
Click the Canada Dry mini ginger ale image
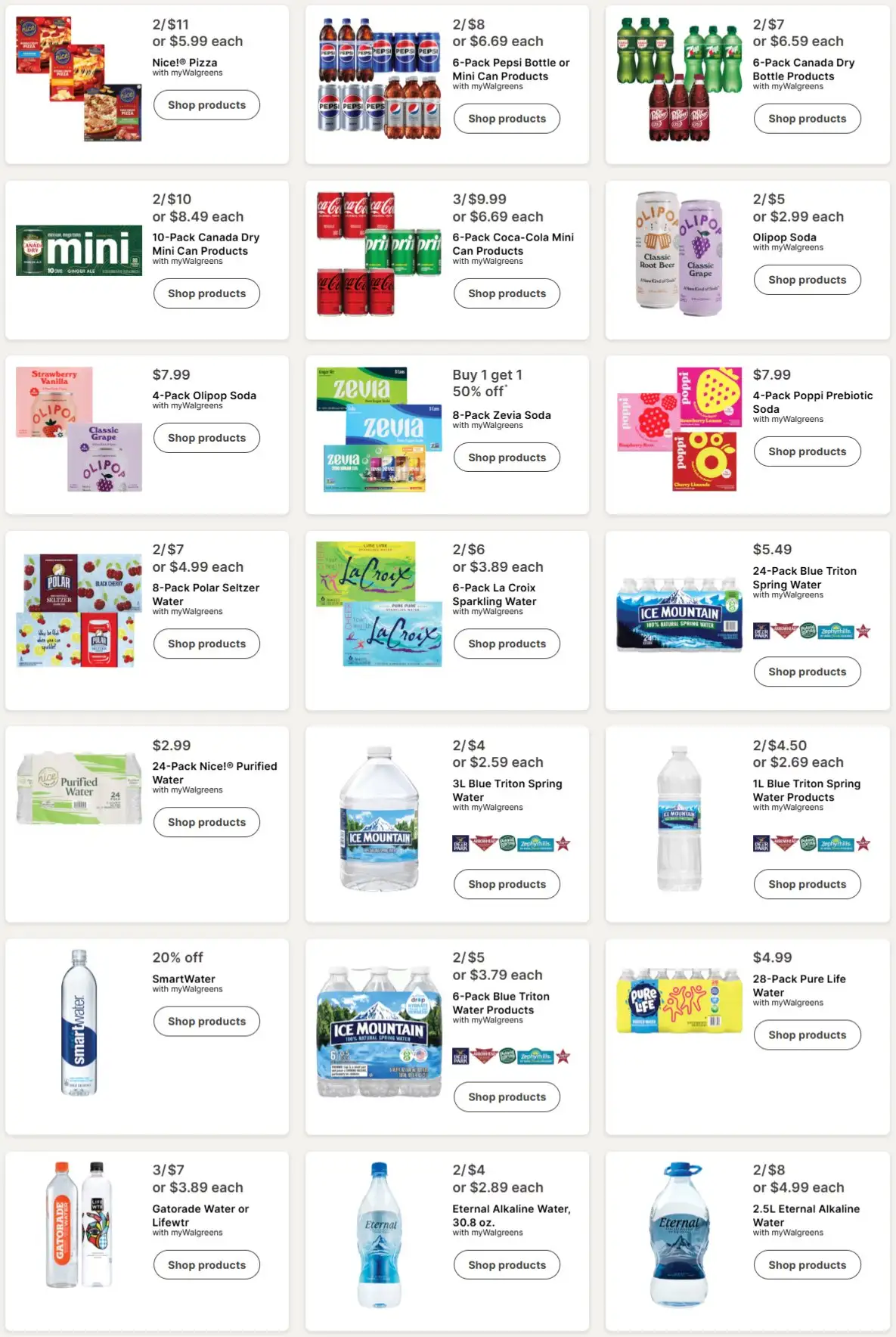click(79, 251)
